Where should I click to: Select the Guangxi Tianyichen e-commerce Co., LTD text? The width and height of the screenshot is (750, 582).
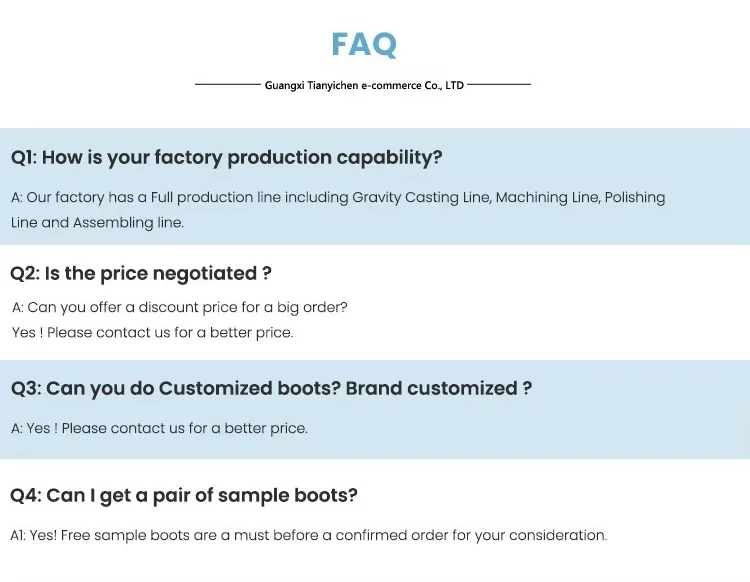tap(364, 86)
